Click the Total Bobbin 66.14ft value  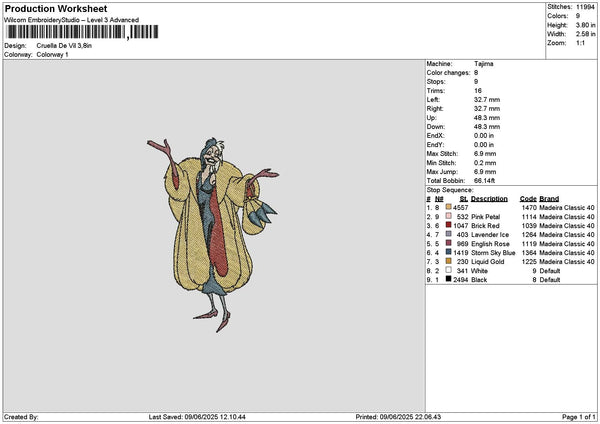487,180
